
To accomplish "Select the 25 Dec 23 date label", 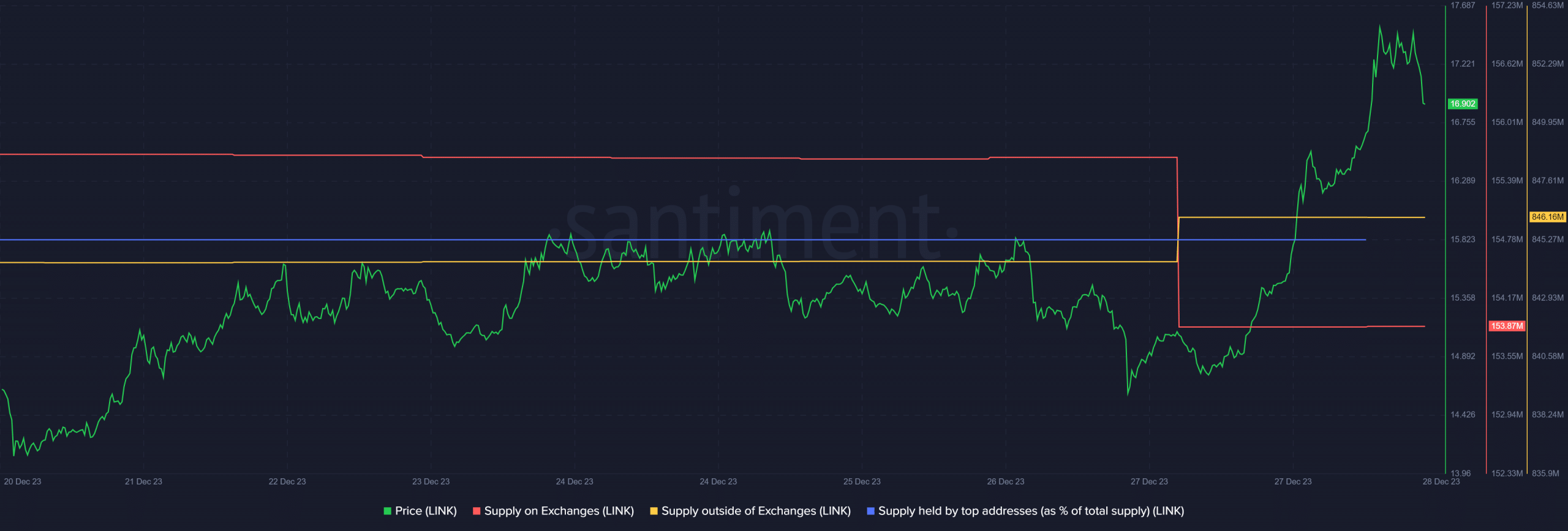I will (x=862, y=481).
